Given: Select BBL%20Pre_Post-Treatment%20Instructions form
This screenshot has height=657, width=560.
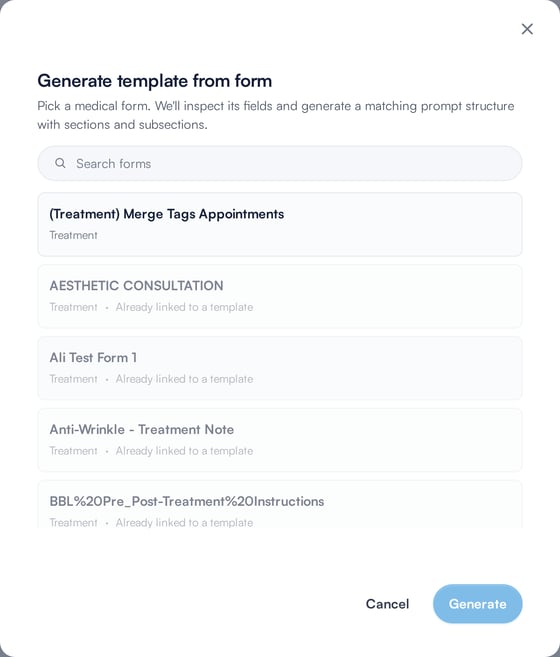Looking at the screenshot, I should 280,504.
